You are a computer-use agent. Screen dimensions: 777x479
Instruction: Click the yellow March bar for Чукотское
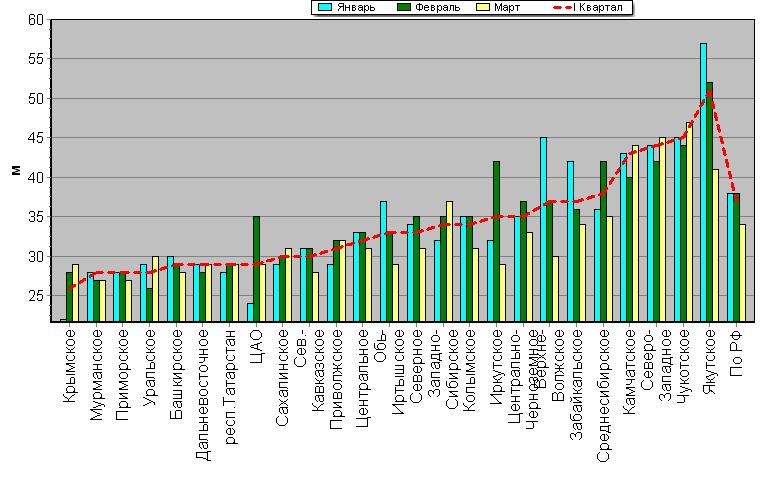click(x=689, y=222)
